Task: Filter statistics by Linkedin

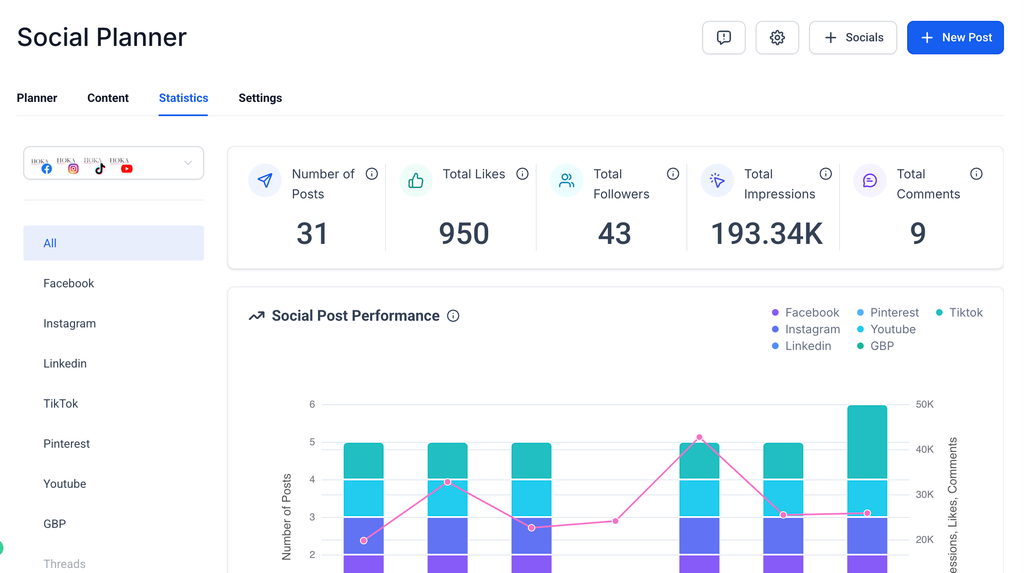Action: [65, 364]
